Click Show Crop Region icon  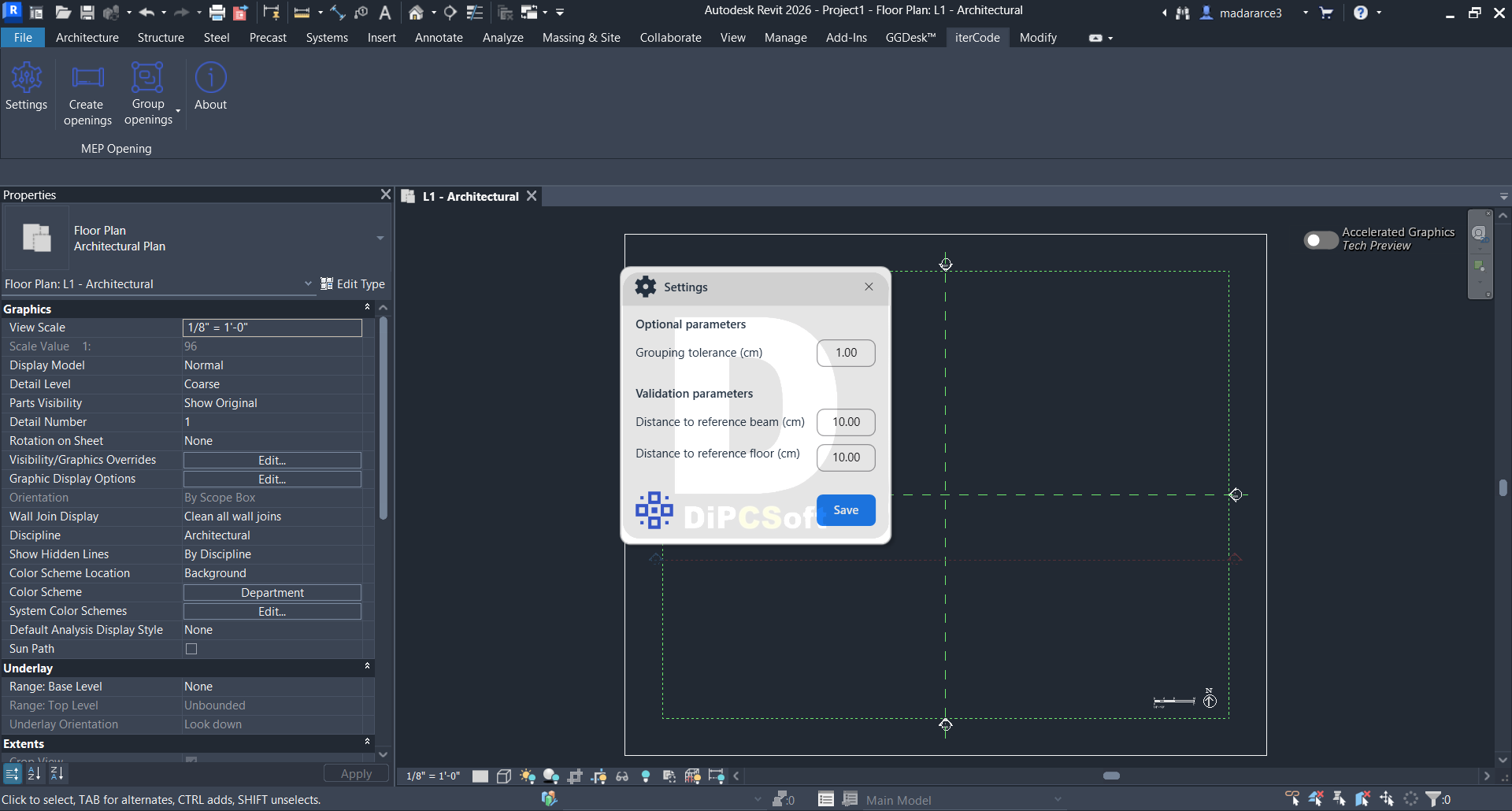pos(598,776)
